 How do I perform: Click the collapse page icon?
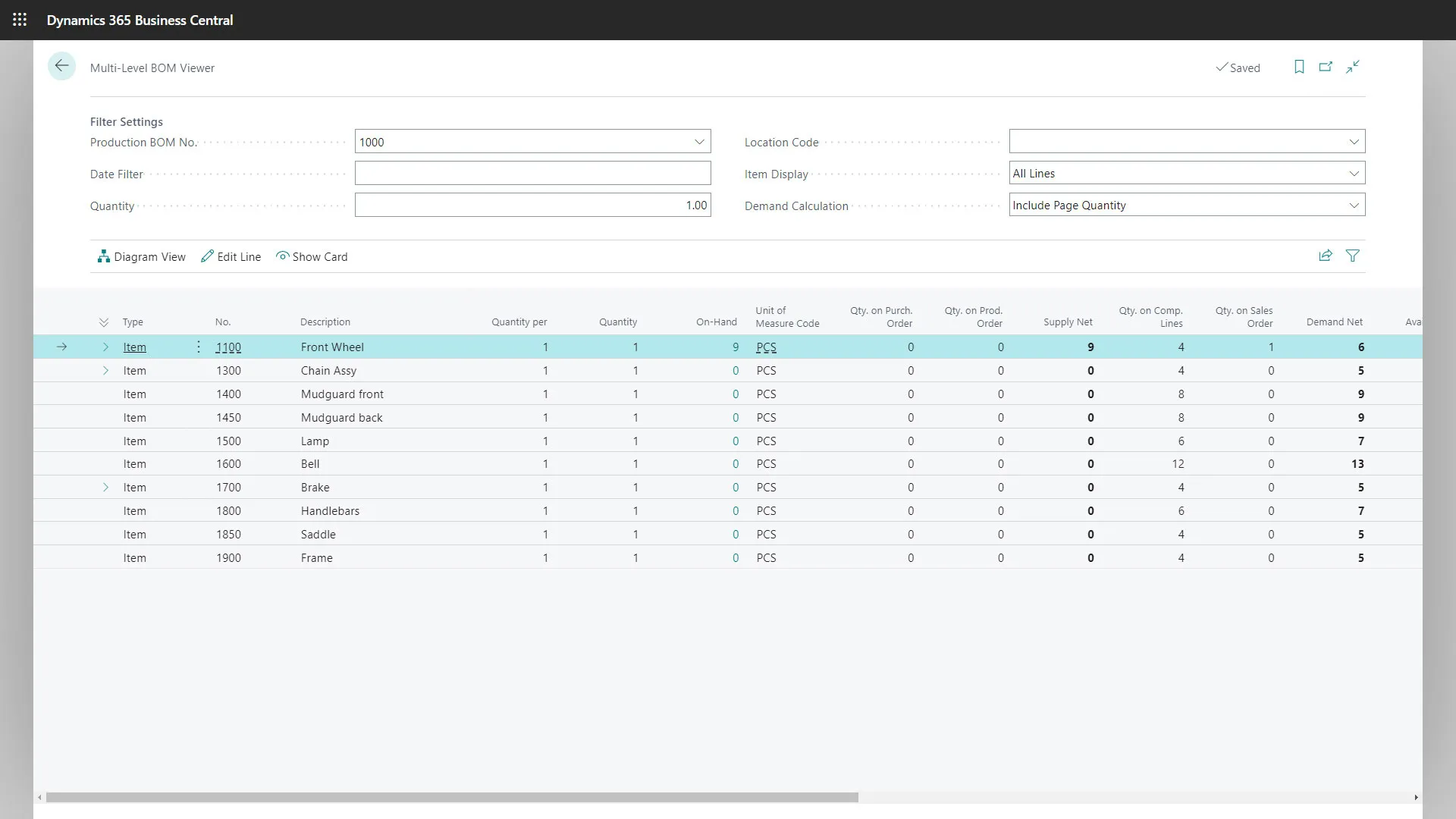[x=1353, y=67]
